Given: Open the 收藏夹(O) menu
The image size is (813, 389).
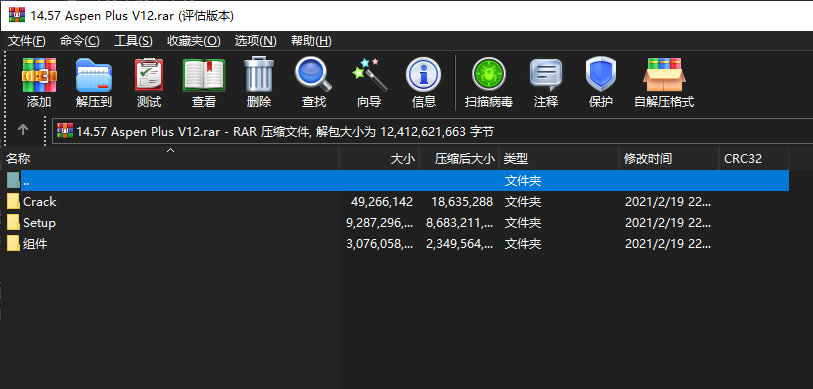Looking at the screenshot, I should tap(194, 41).
